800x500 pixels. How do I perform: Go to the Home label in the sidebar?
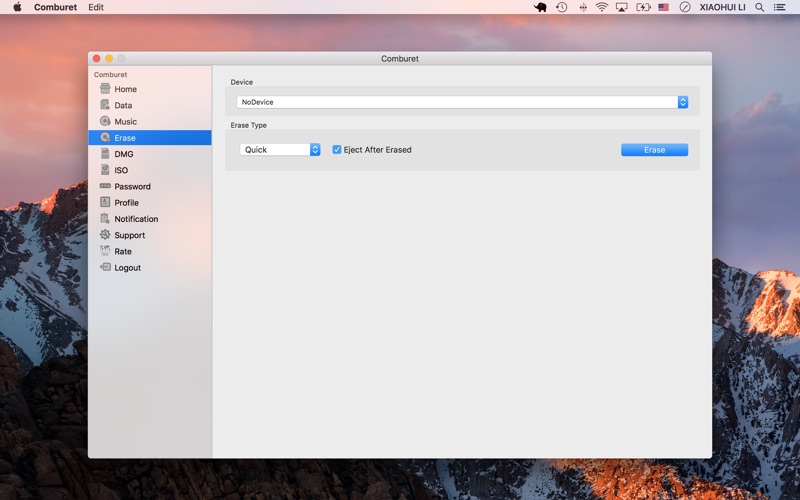click(x=126, y=89)
